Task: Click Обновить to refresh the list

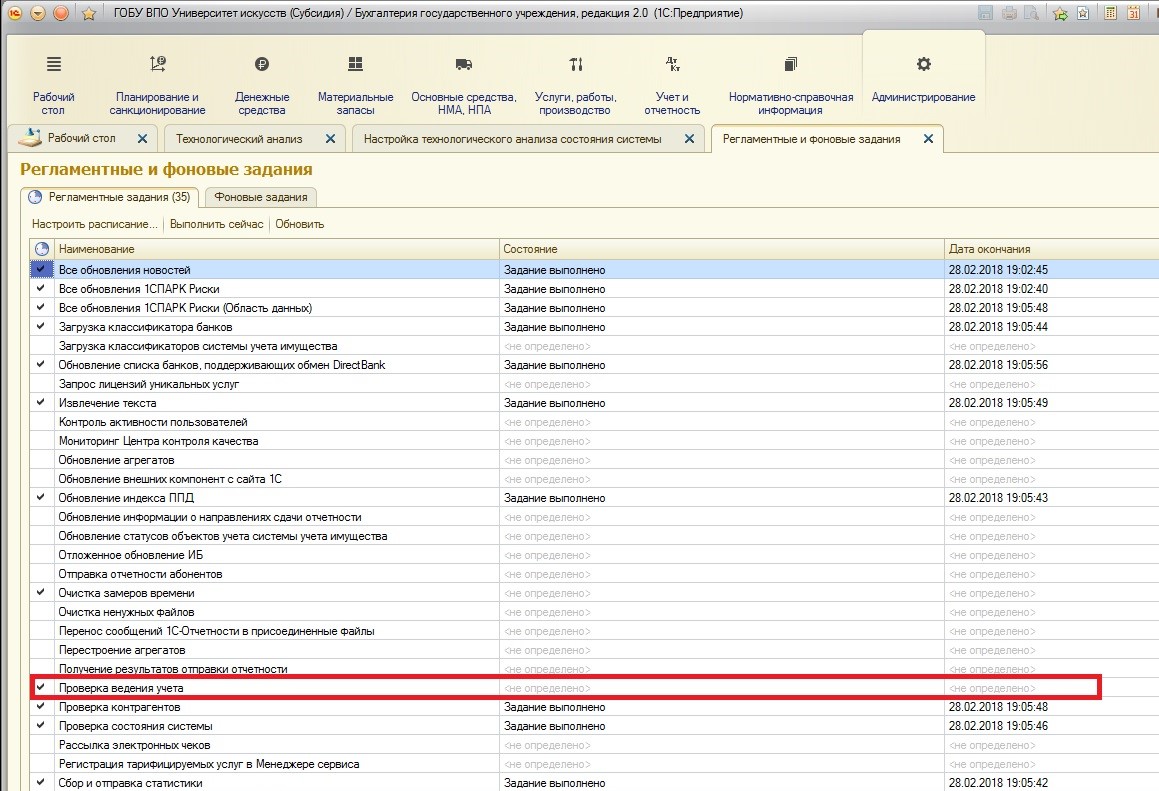Action: tap(300, 224)
